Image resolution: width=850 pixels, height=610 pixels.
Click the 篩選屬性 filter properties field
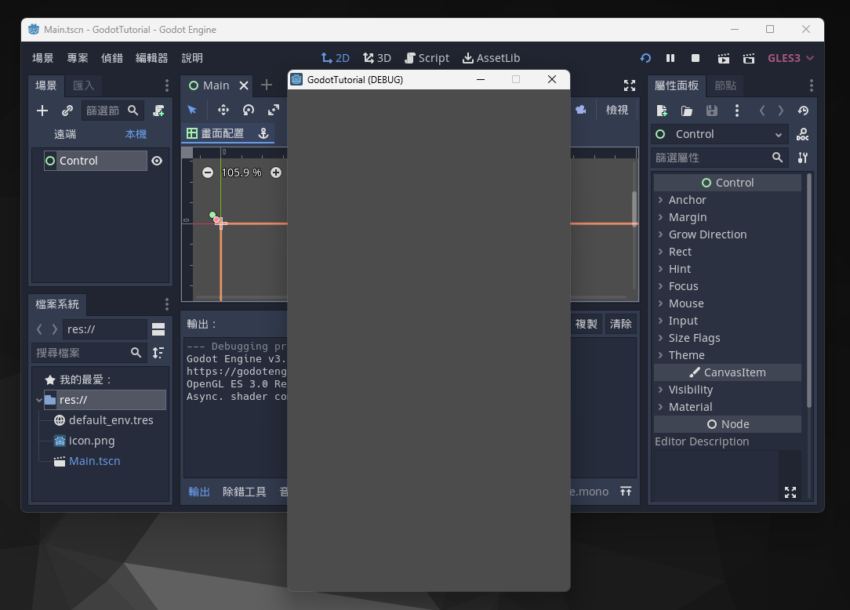coord(719,158)
